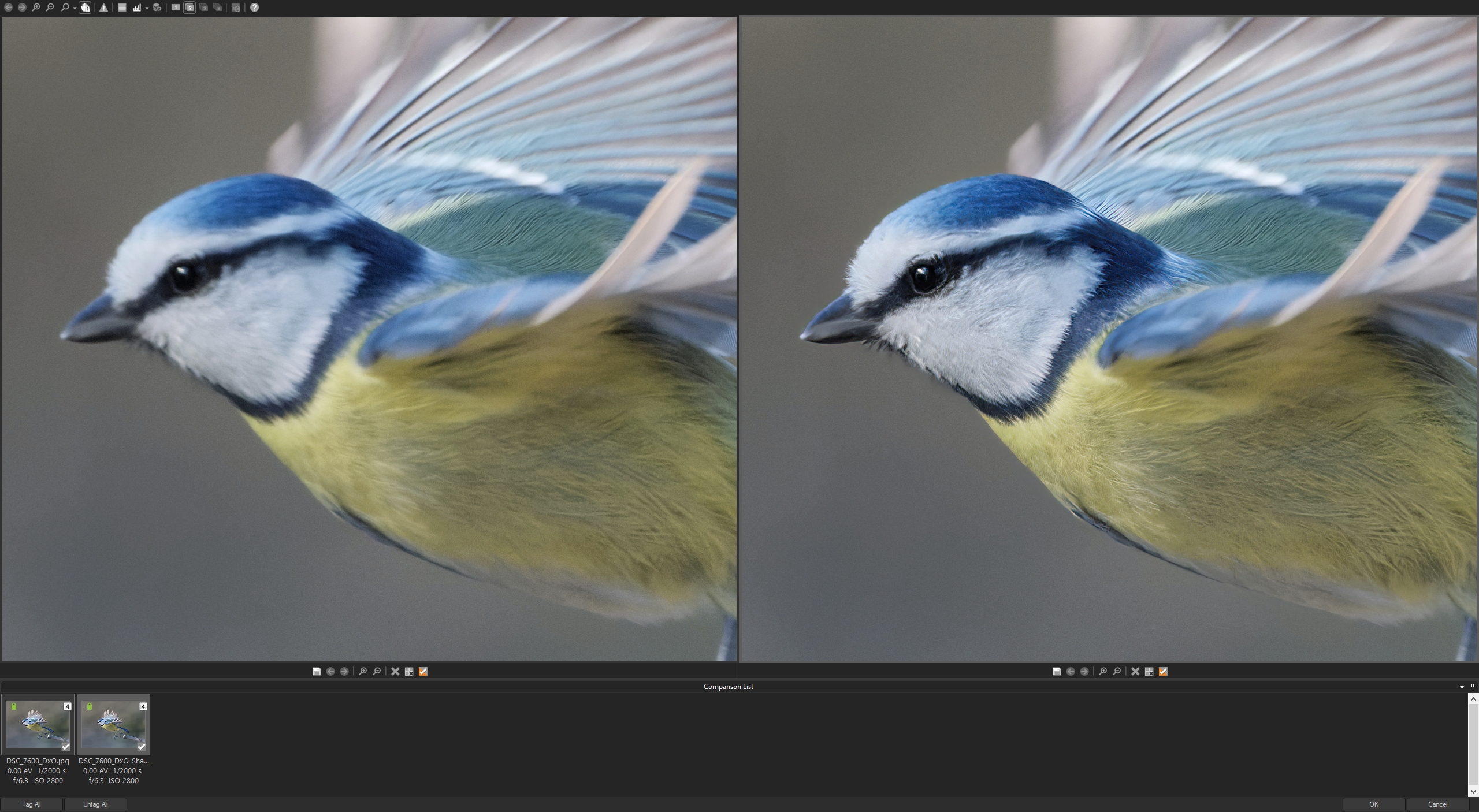Show exposure warning triangle overlay

click(x=103, y=8)
